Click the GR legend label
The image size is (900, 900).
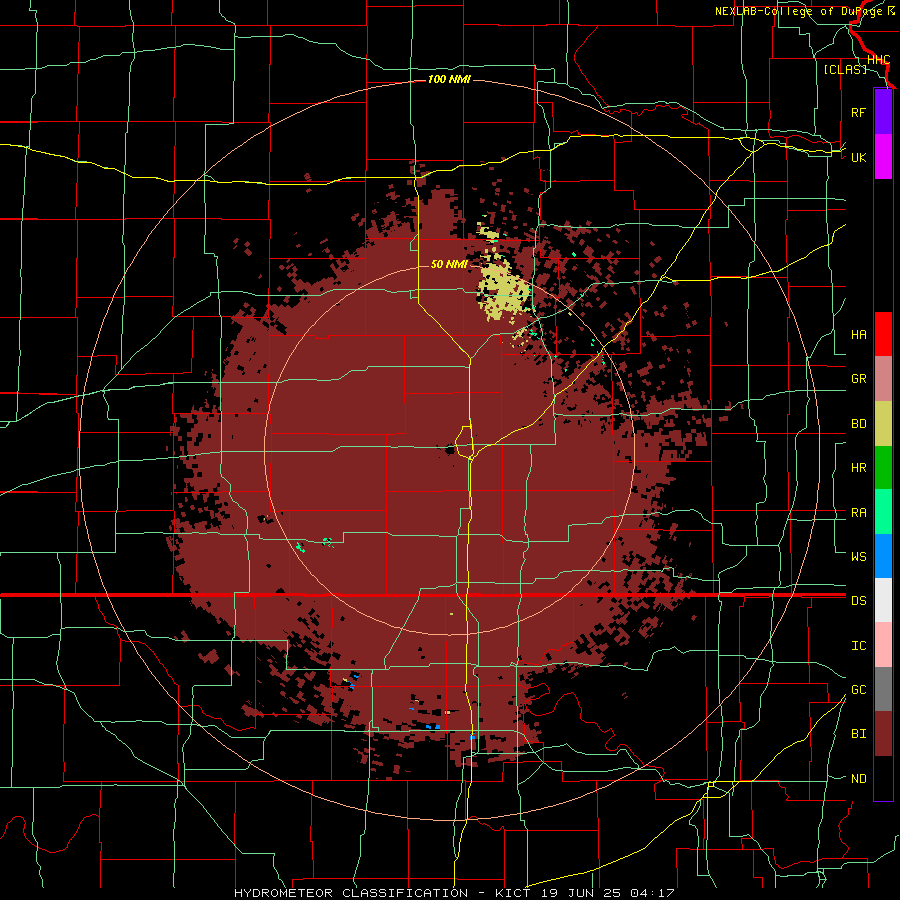coord(859,379)
